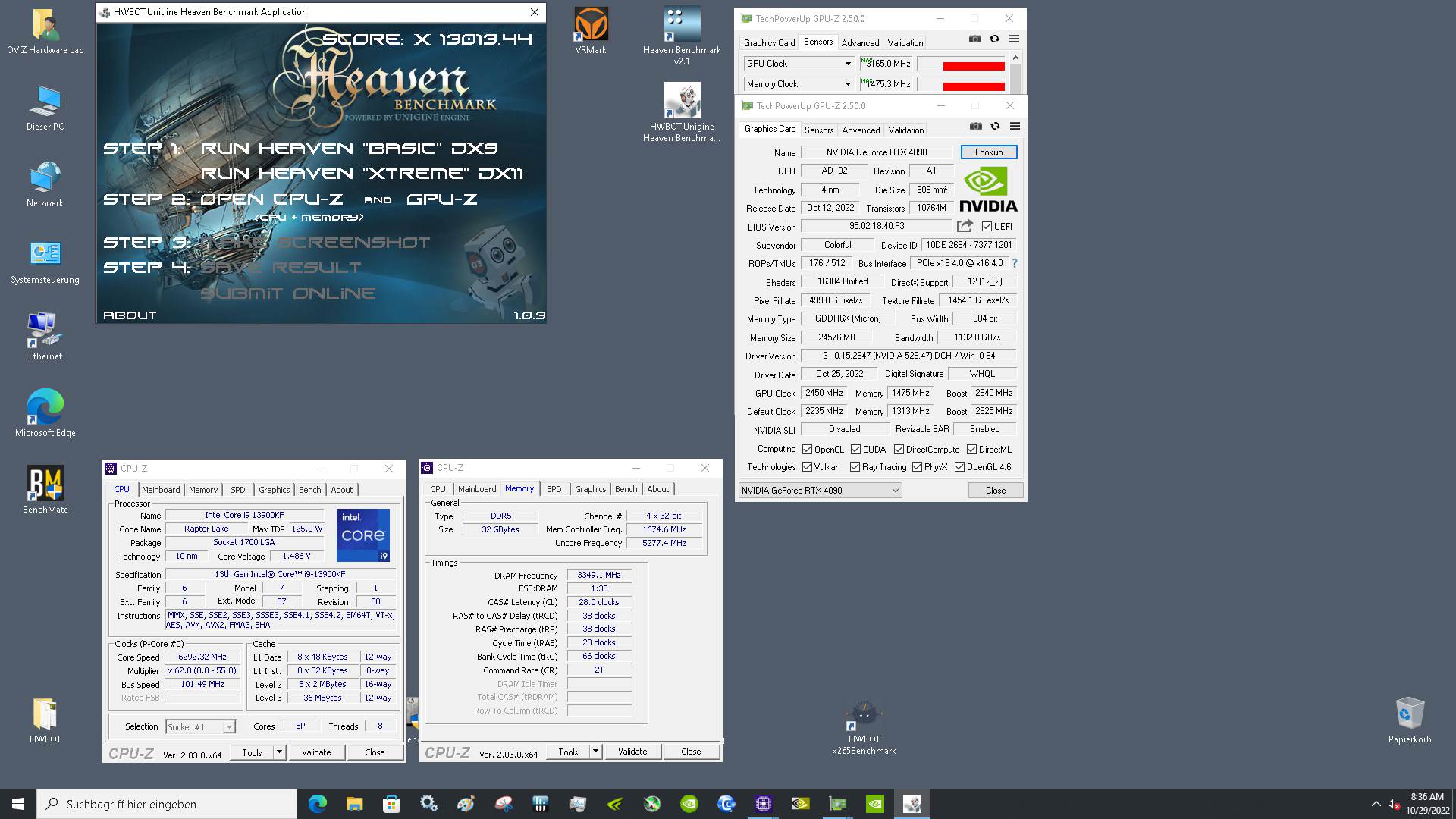Open File Explorer from the taskbar

[x=354, y=804]
